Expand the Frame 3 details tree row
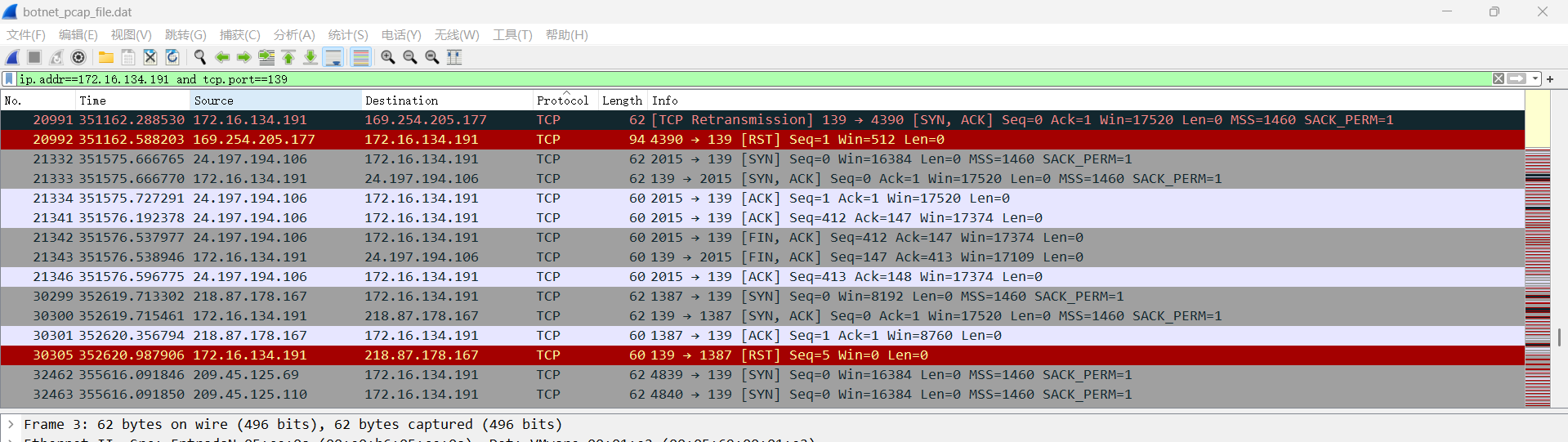The image size is (1568, 442). click(11, 424)
